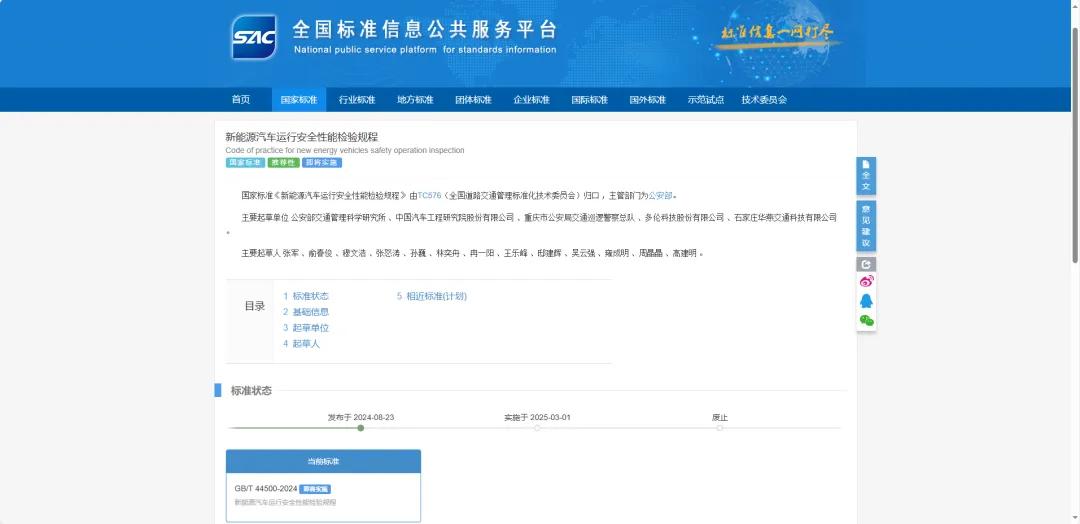The height and width of the screenshot is (524, 1080).
Task: Click the 标准状态 section heading
Action: [x=251, y=390]
